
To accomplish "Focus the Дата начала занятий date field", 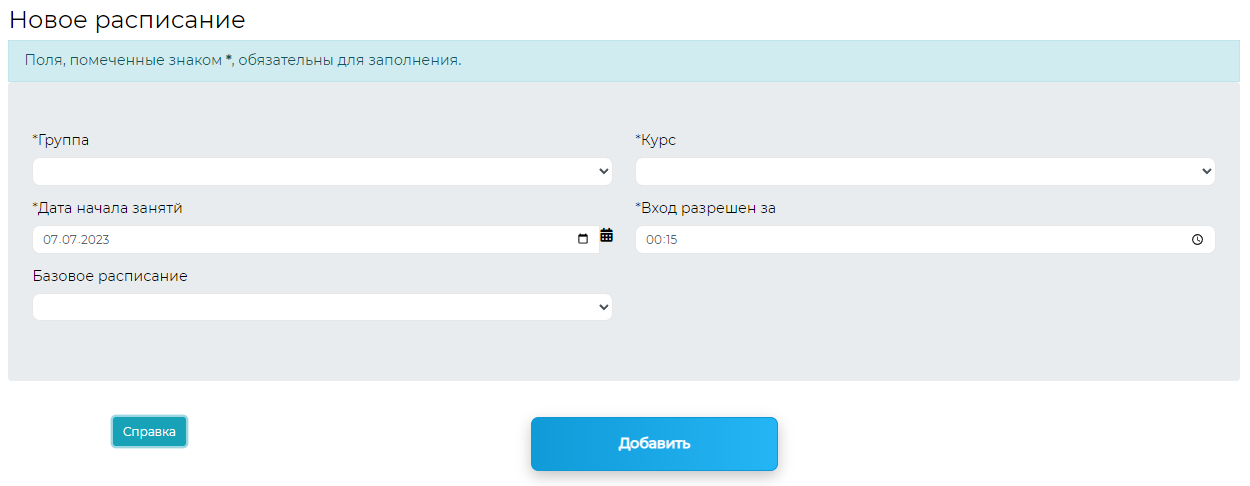I will 300,240.
